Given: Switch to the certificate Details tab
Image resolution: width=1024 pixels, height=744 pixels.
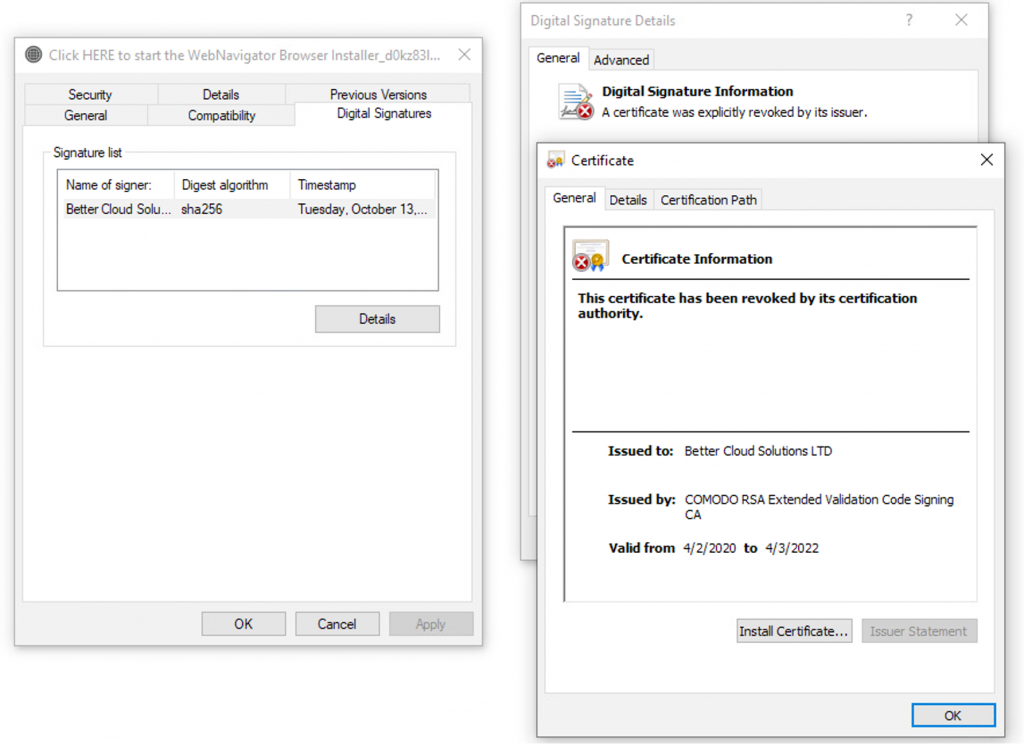Looking at the screenshot, I should (628, 200).
